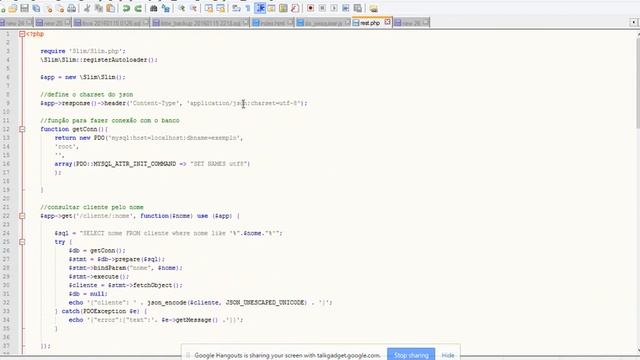640x360 pixels.
Task: Copy selection using the Copy toolbar icon
Action: point(99,8)
